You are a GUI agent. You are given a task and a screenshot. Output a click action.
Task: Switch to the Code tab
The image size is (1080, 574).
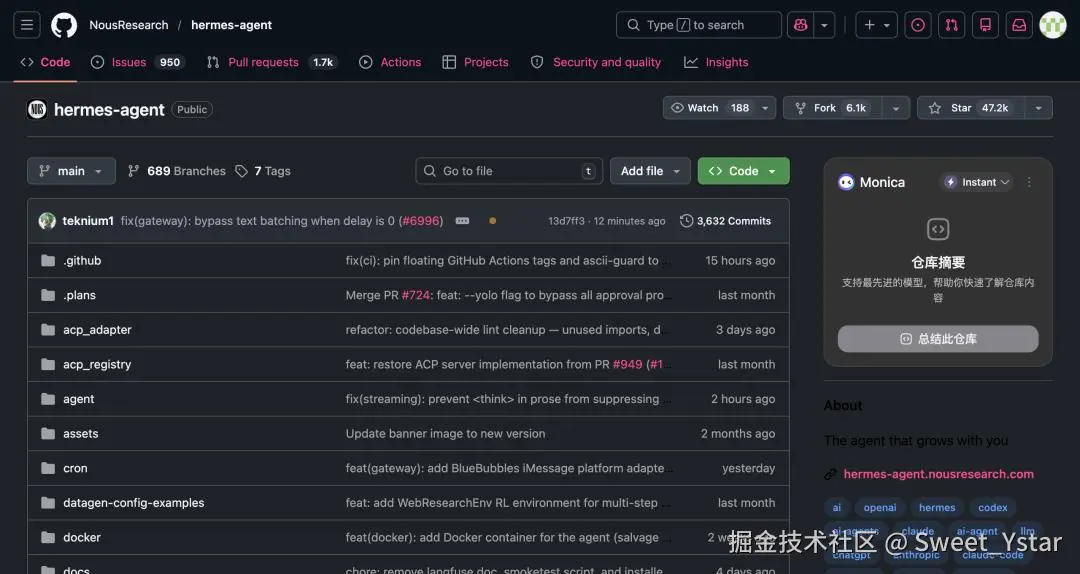45,62
